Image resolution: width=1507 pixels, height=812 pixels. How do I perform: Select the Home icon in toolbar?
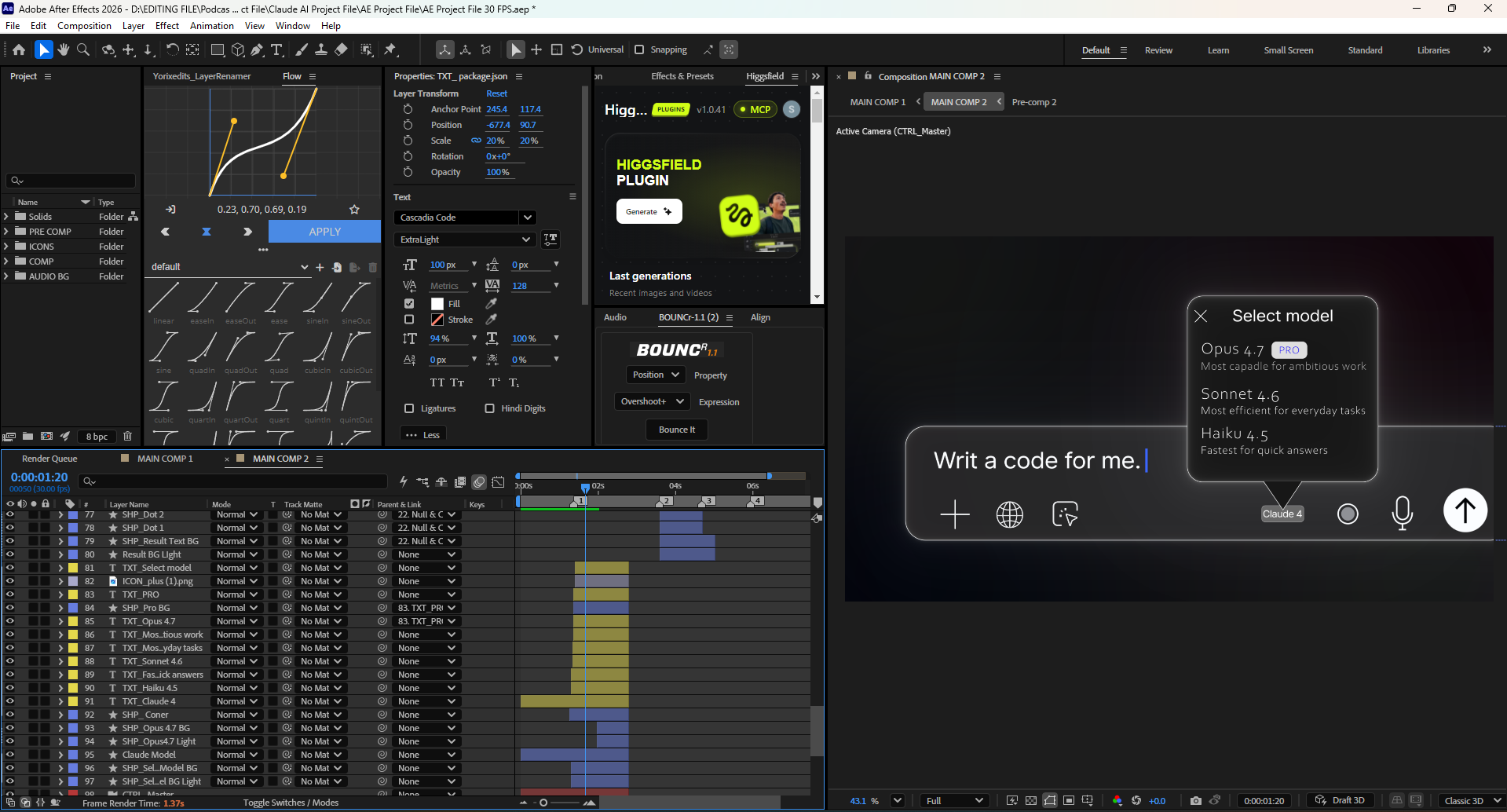tap(19, 49)
